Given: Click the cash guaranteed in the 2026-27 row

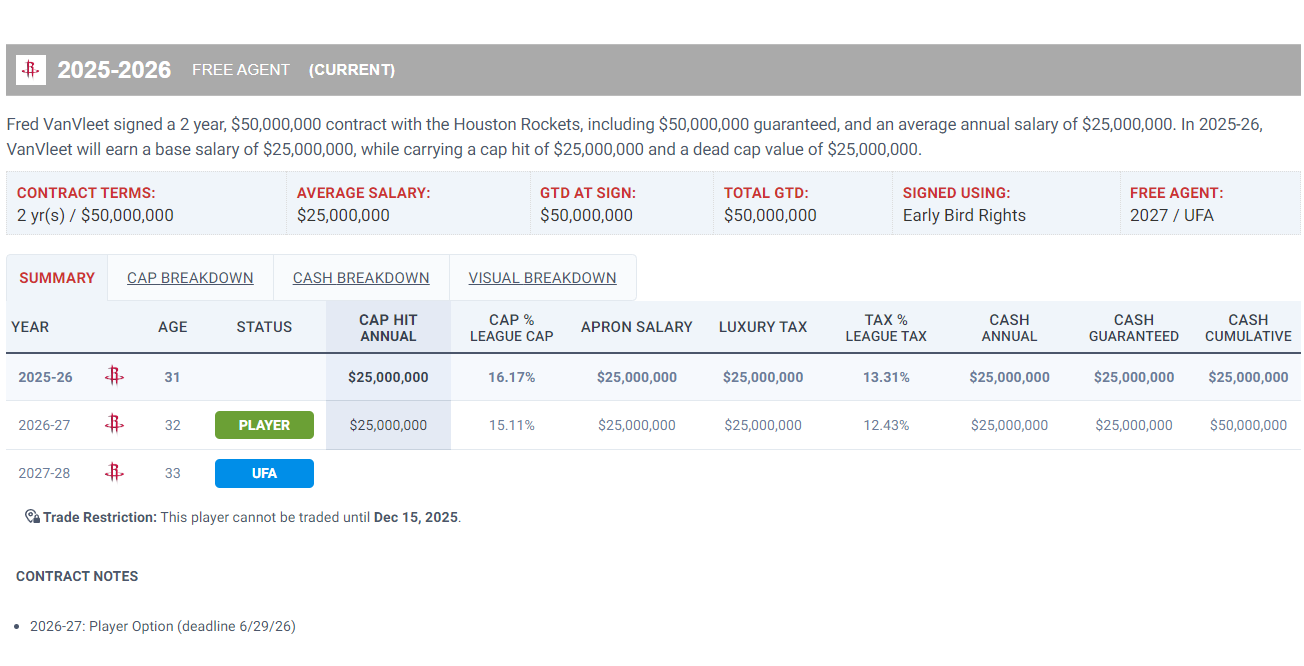Looking at the screenshot, I should tap(1134, 425).
